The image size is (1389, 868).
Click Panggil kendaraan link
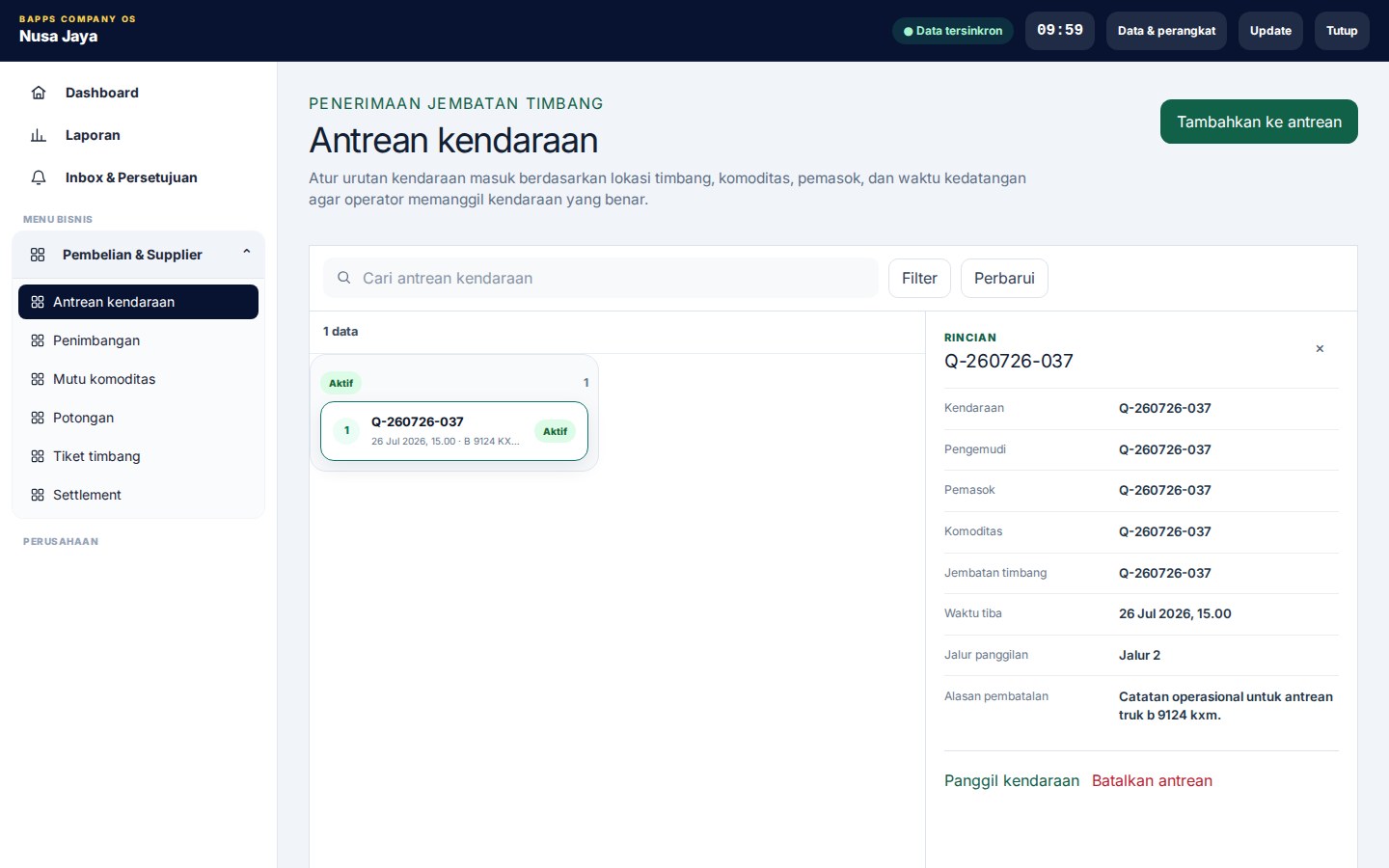tap(1012, 781)
